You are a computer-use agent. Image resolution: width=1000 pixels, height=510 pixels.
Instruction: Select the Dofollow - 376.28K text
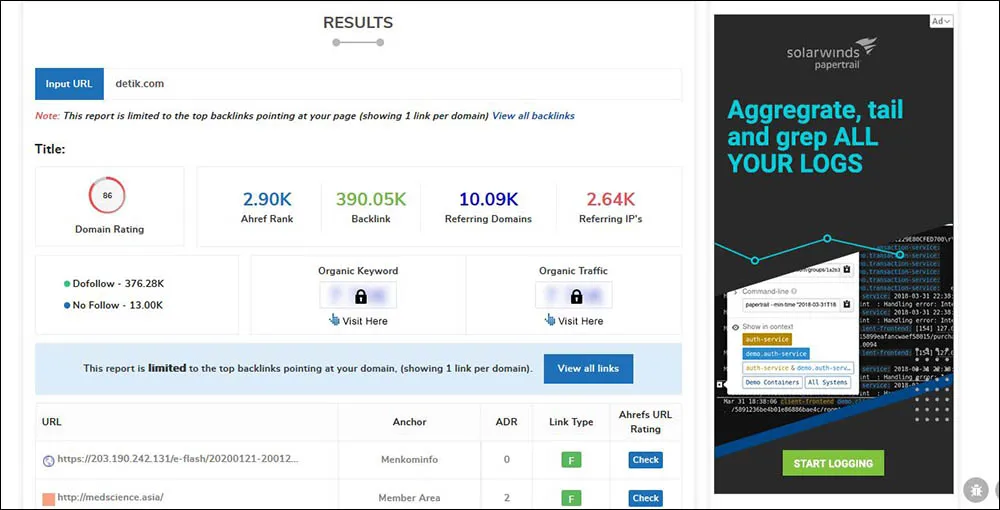tap(118, 284)
